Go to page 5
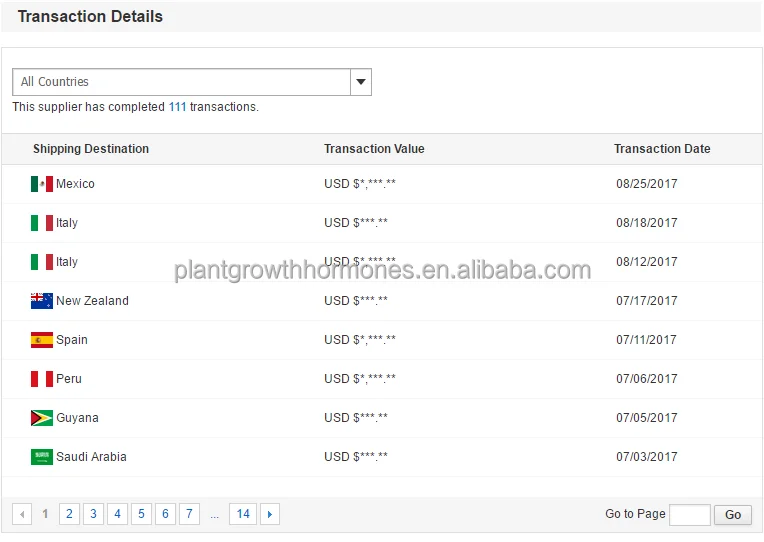 point(141,514)
